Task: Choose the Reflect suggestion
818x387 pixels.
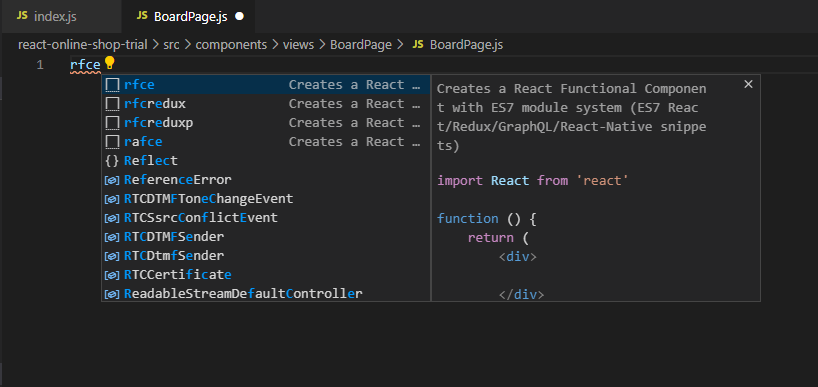Action: pyautogui.click(x=266, y=161)
